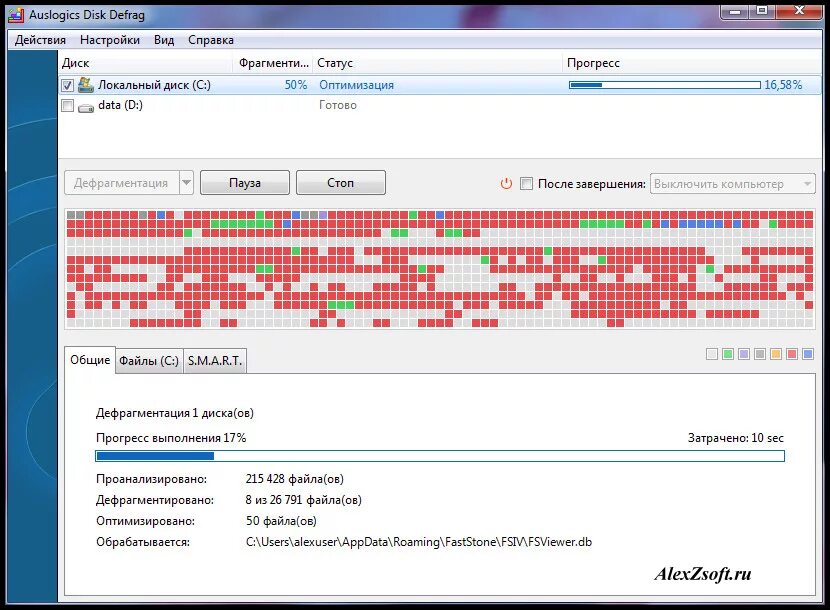Close the Disk Defrag window
The height and width of the screenshot is (610, 830).
click(799, 11)
